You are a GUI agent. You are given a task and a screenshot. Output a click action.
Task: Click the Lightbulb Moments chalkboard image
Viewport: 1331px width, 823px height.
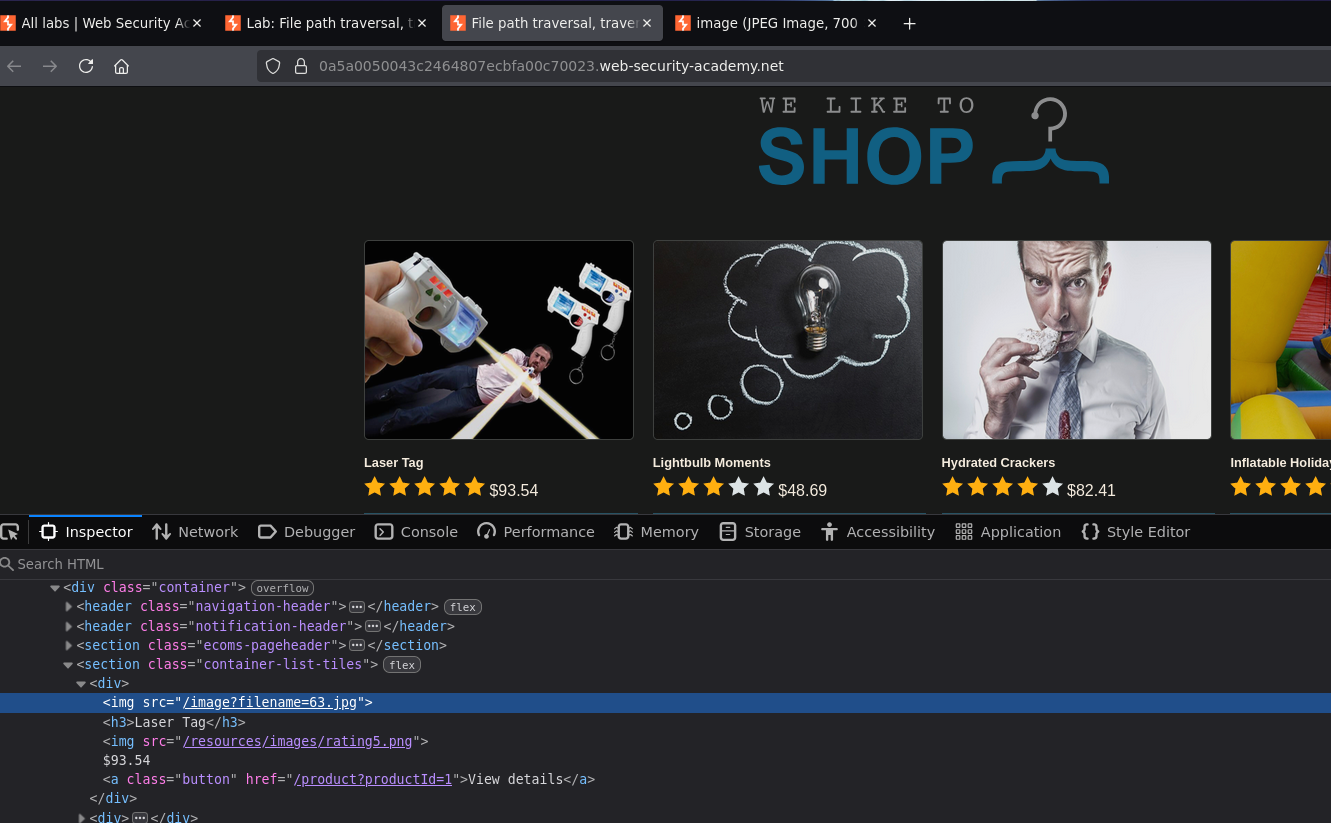[788, 340]
